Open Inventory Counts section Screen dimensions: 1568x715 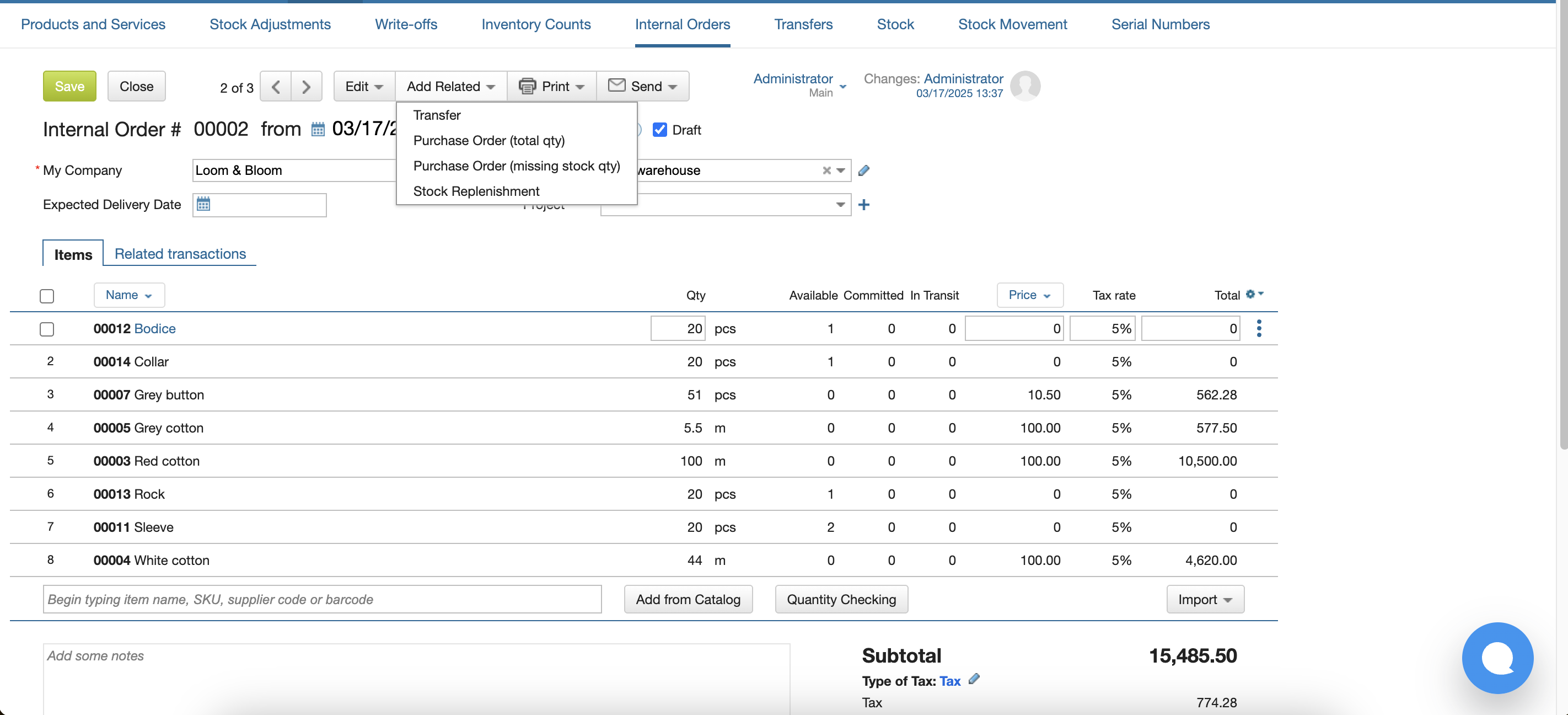click(x=536, y=24)
